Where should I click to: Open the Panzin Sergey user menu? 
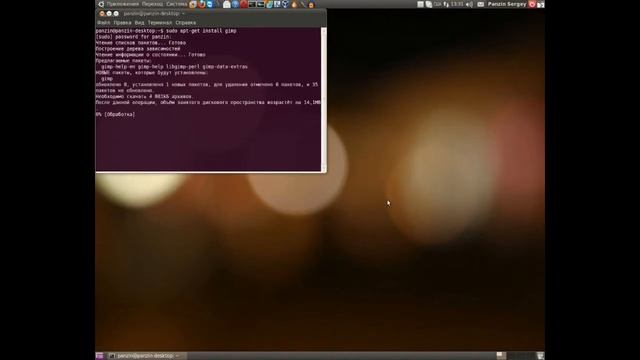tap(507, 4)
